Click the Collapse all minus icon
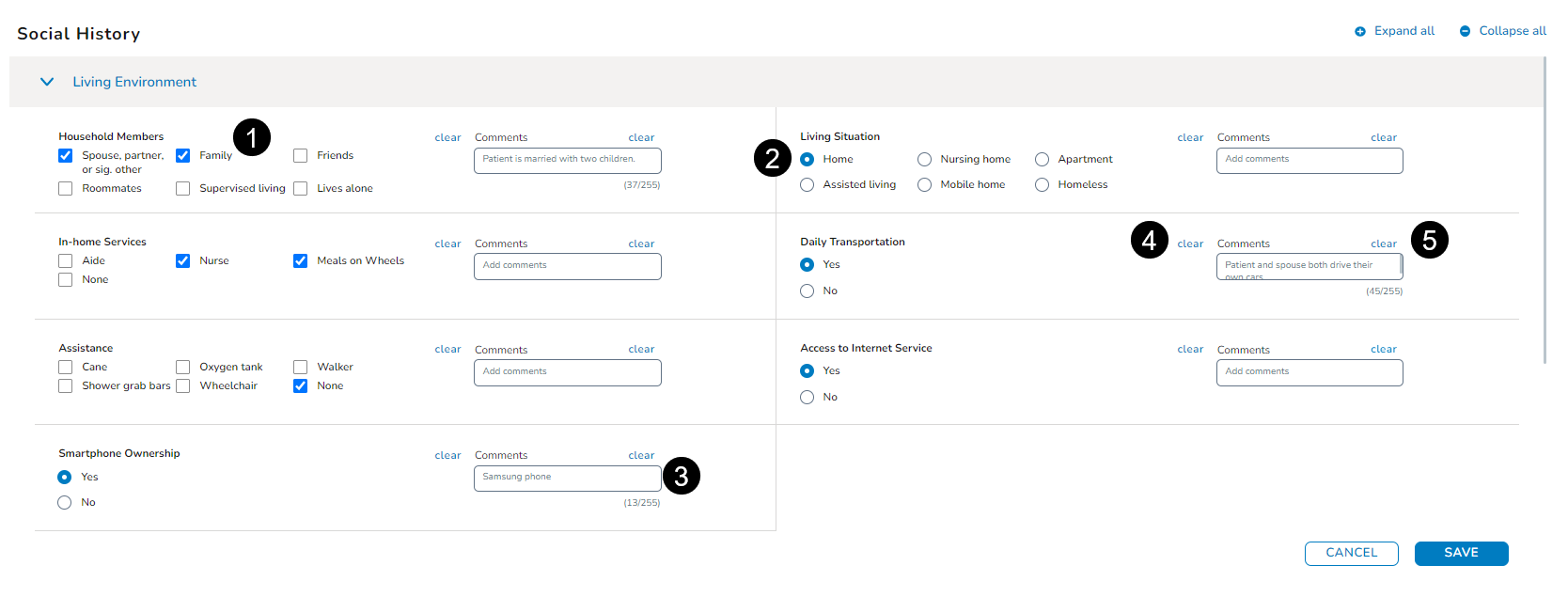Image resolution: width=1568 pixels, height=597 pixels. click(x=1465, y=32)
